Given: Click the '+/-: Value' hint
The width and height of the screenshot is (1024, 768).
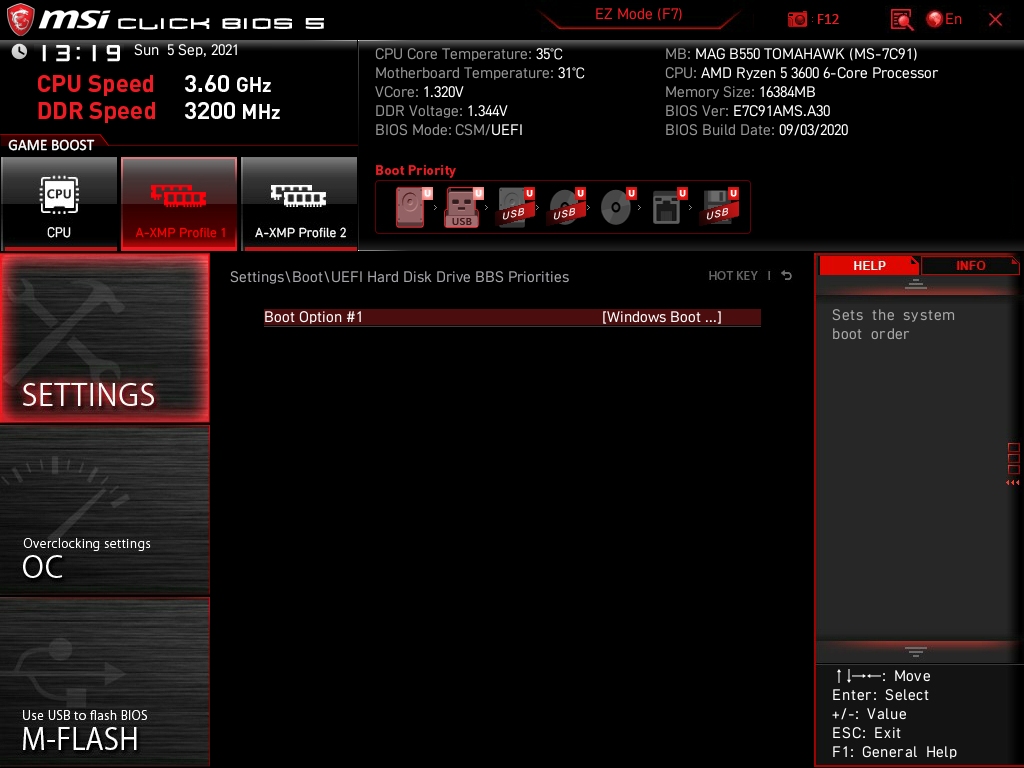Looking at the screenshot, I should click(869, 714).
